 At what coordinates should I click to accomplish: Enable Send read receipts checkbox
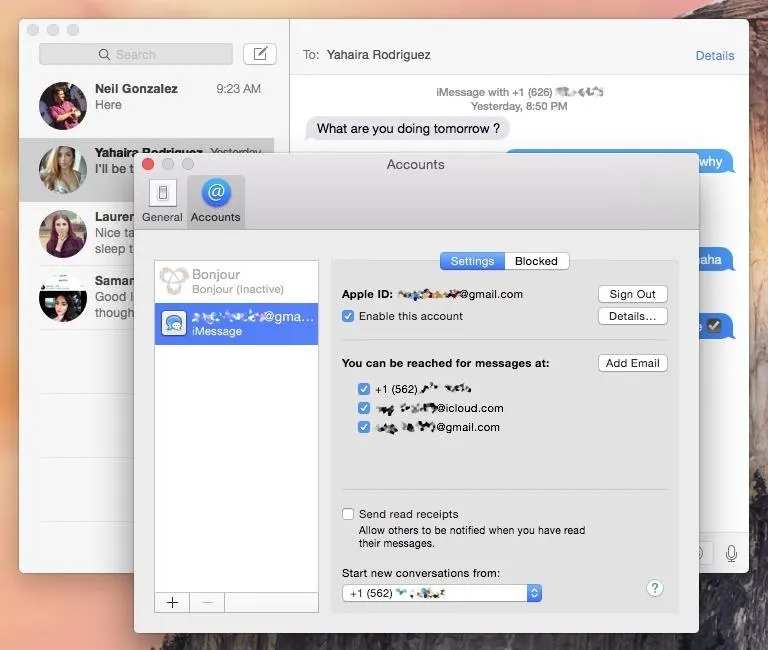348,514
